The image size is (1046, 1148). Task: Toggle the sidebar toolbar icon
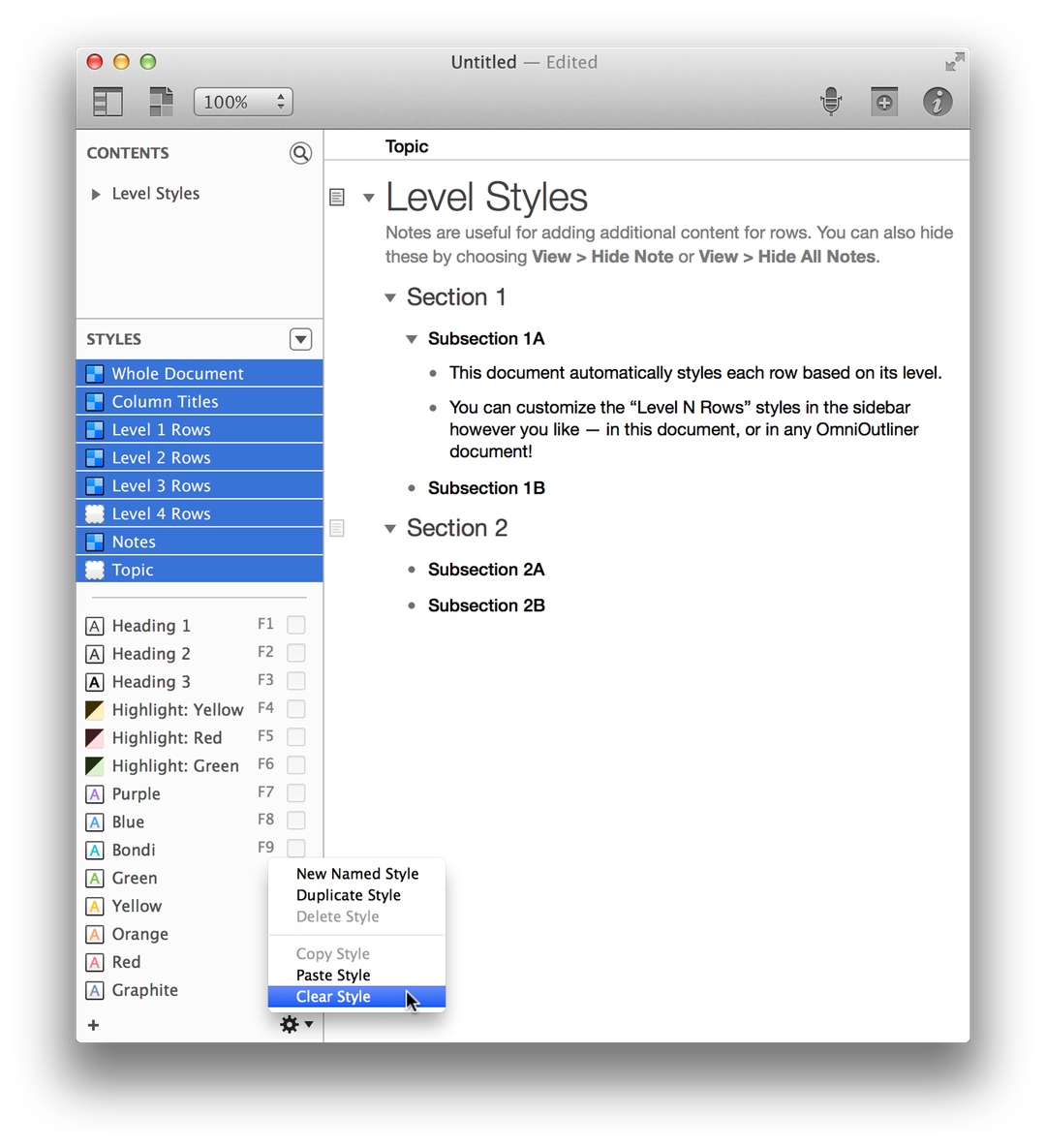108,102
